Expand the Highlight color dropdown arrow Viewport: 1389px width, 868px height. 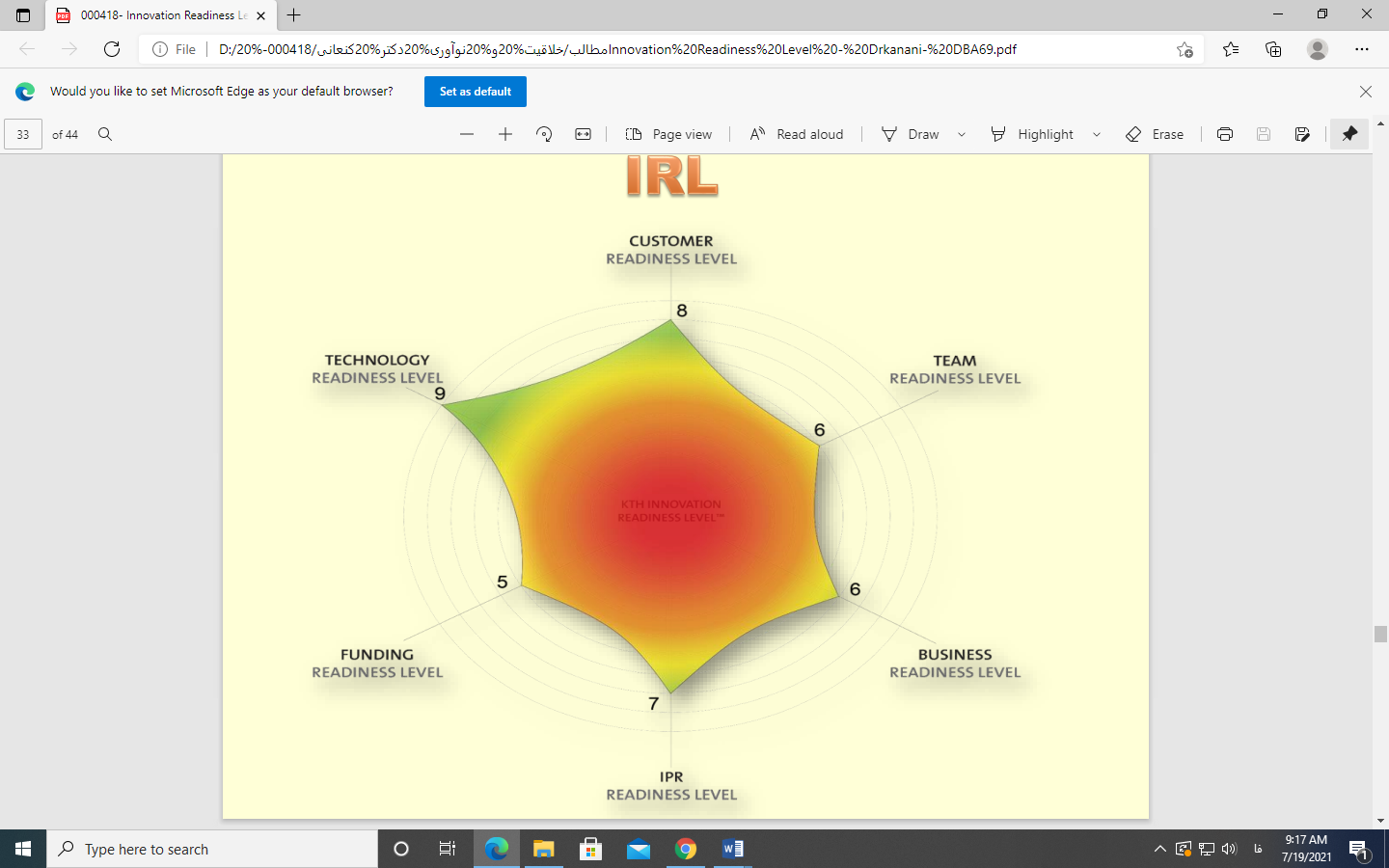tap(1097, 135)
